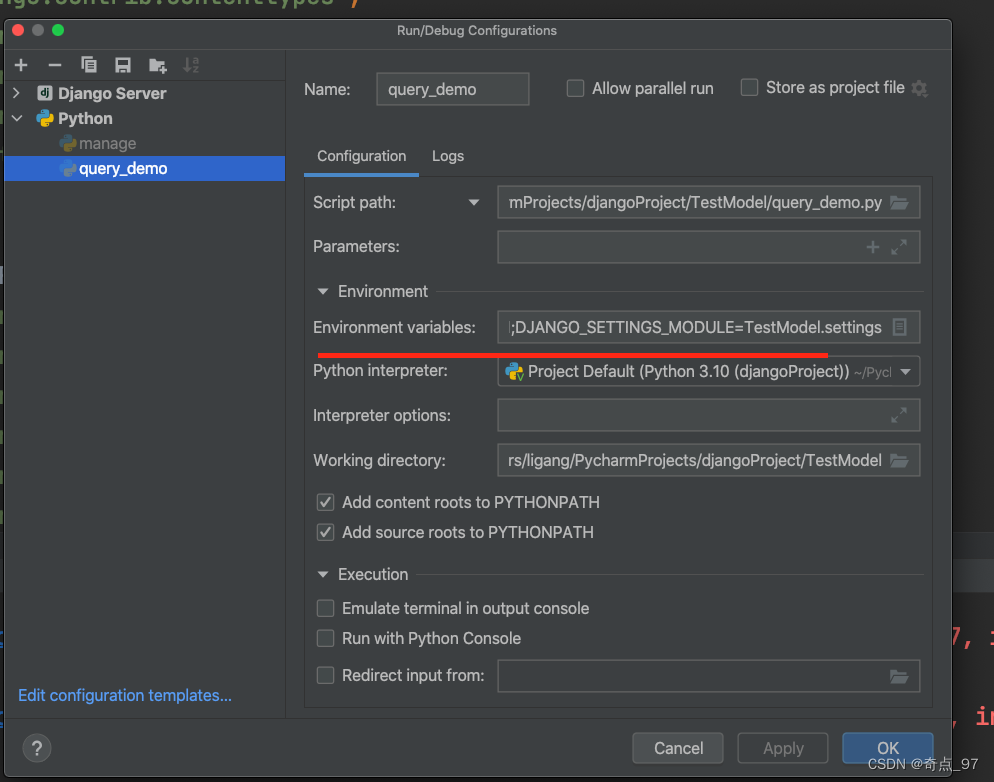The image size is (994, 782).
Task: Create a new folder for configurations
Action: click(x=157, y=65)
